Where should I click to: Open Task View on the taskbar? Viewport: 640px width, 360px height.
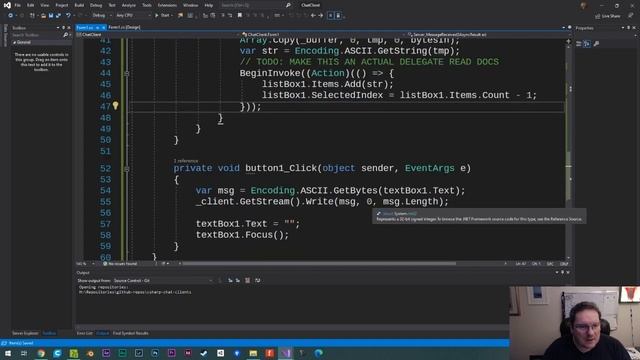(x=24, y=353)
